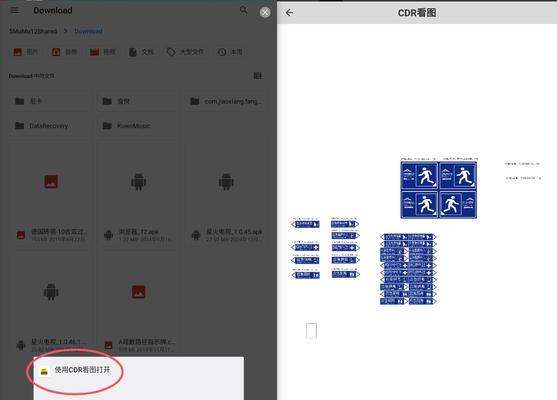Tap the yellow CDR看图 app icon in popup
The height and width of the screenshot is (400, 557).
[x=44, y=371]
